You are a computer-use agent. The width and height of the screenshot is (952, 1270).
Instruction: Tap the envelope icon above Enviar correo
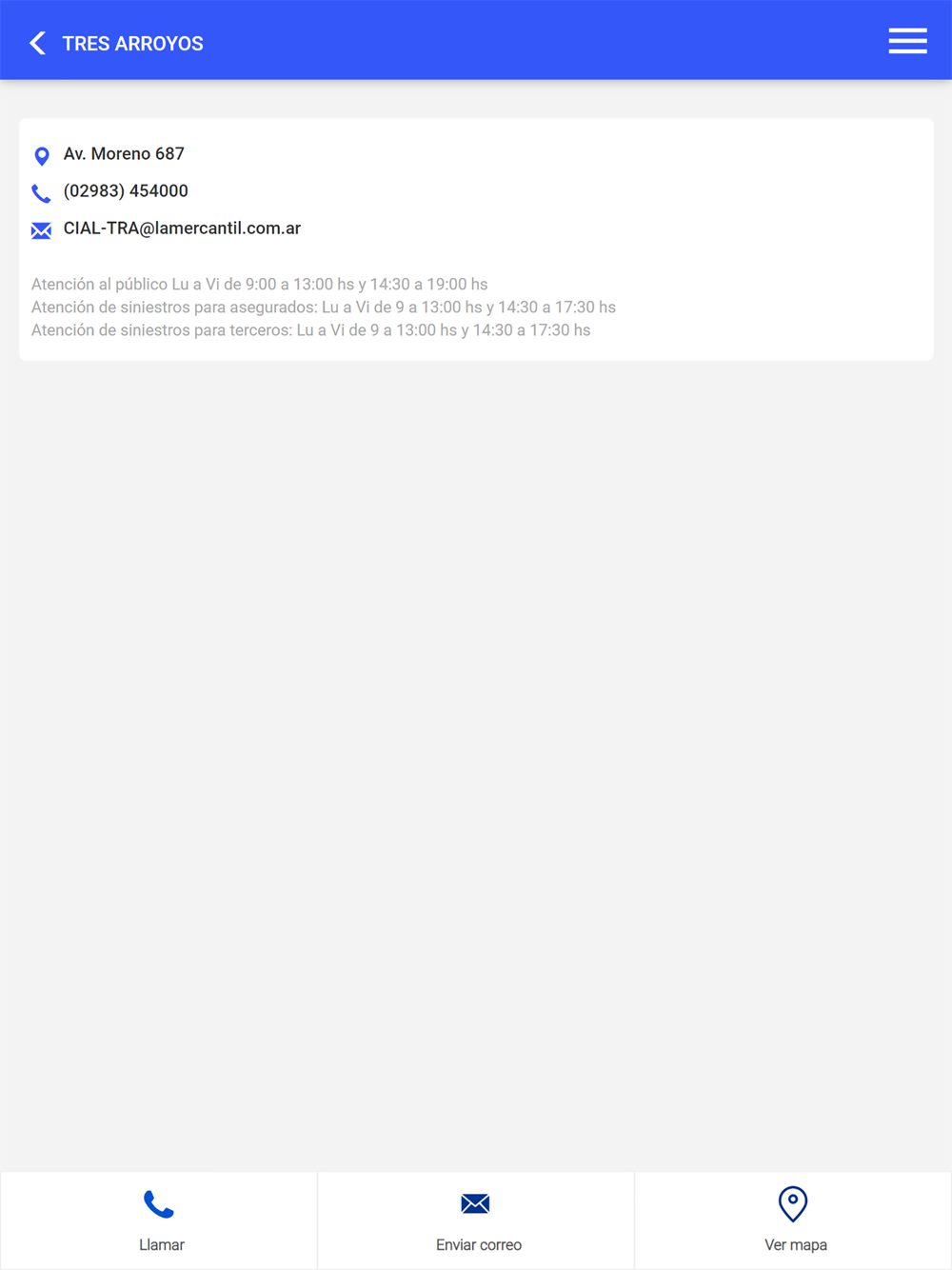[475, 1203]
